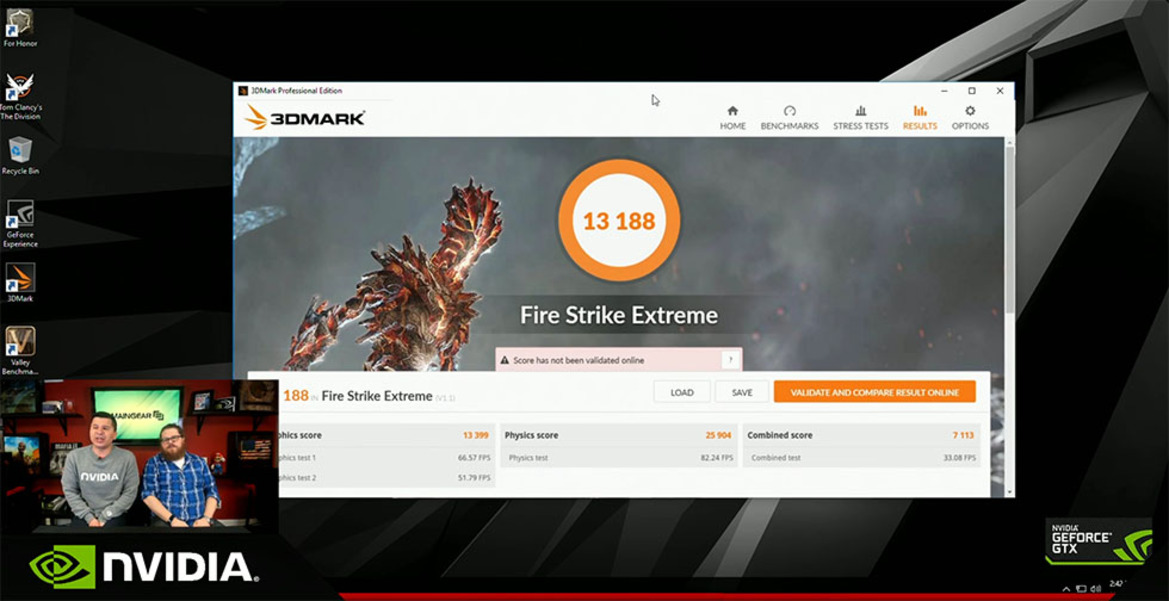
Task: Click the SAVE result button
Action: click(742, 392)
